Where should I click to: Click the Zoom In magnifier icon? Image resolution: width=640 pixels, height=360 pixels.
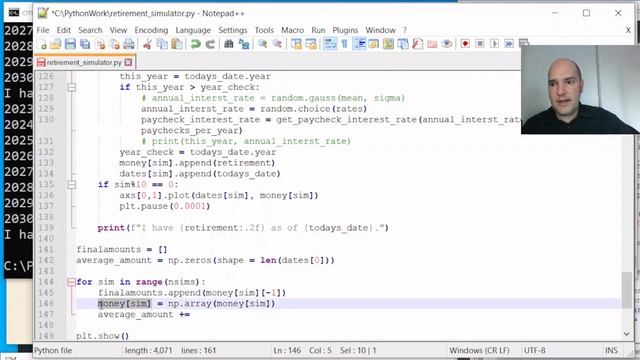262,44
